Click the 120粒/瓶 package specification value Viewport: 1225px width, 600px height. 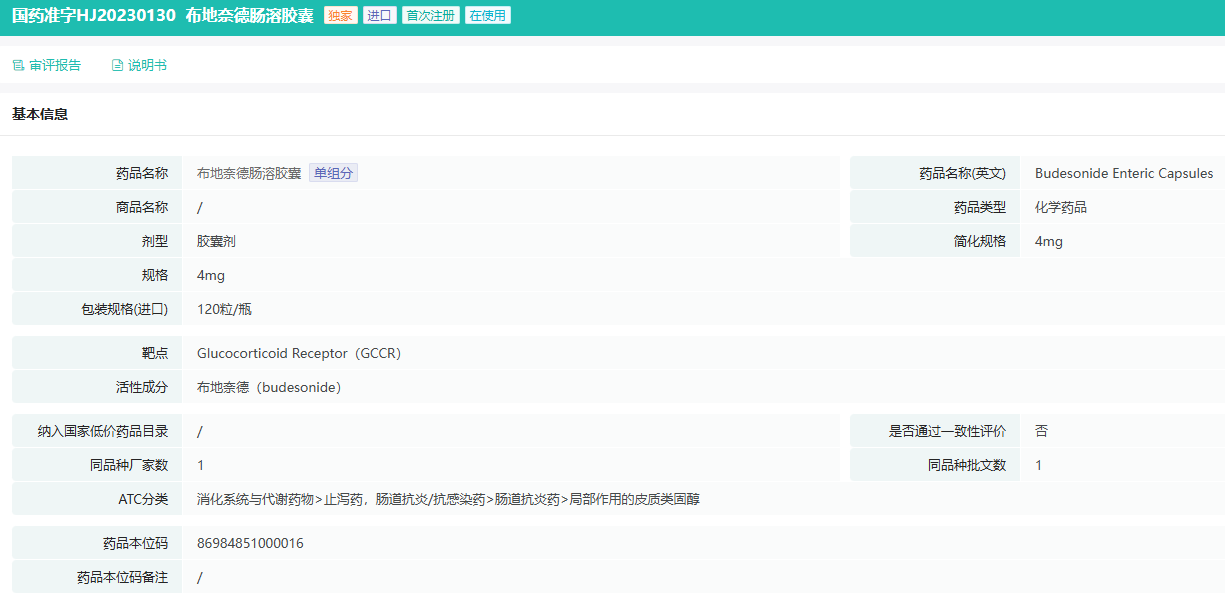(224, 309)
